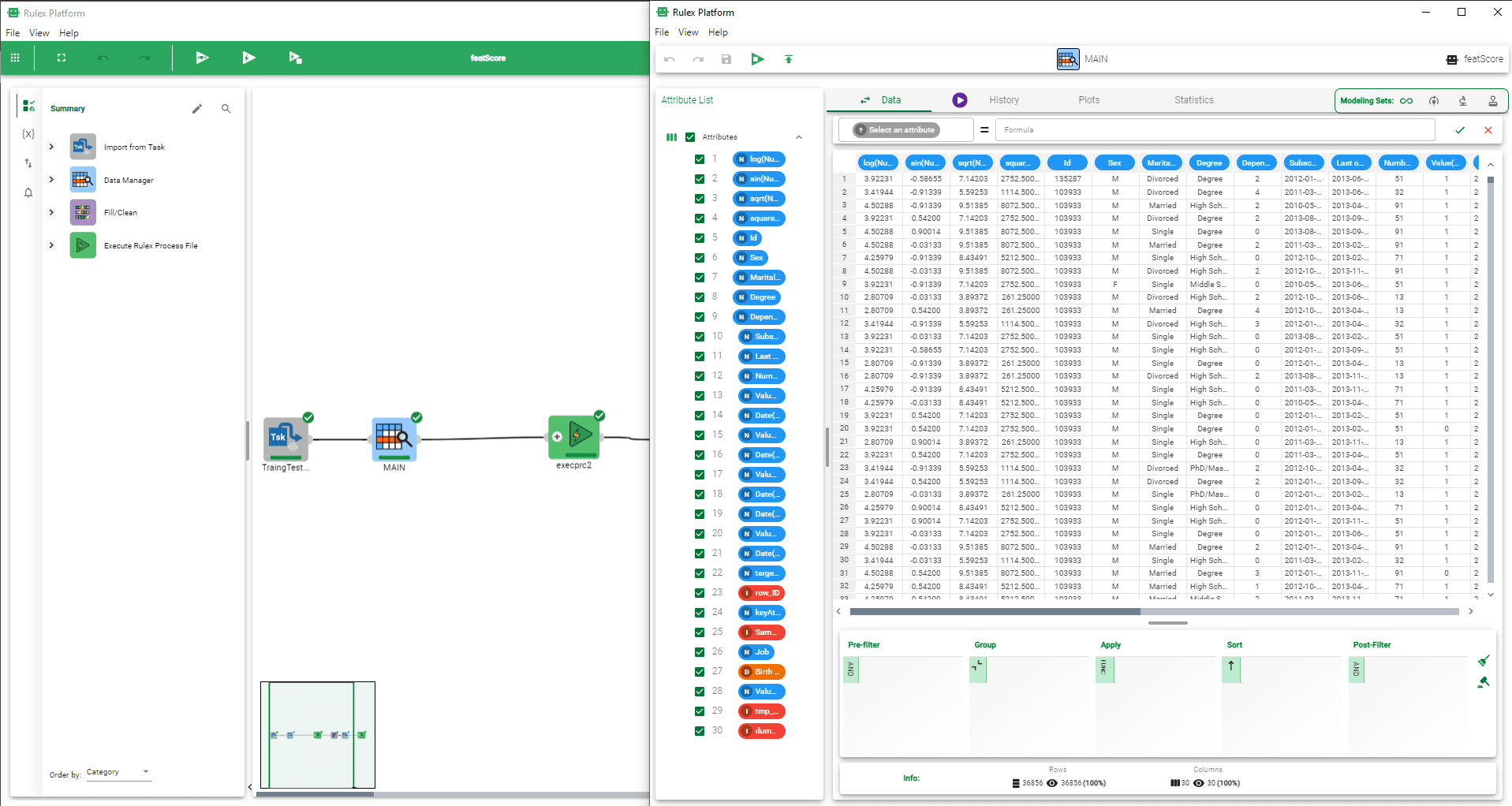Select the execprc2 process node

tap(574, 436)
